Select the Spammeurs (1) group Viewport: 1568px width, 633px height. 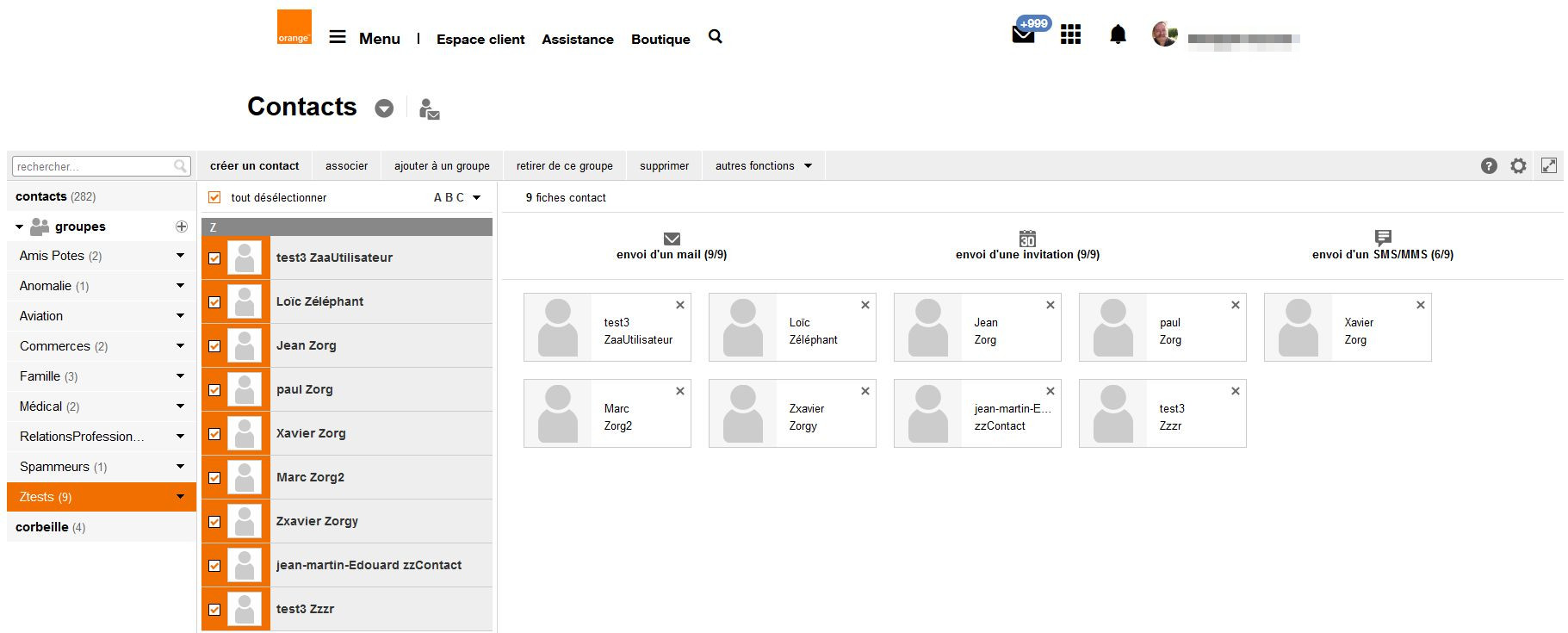point(63,467)
